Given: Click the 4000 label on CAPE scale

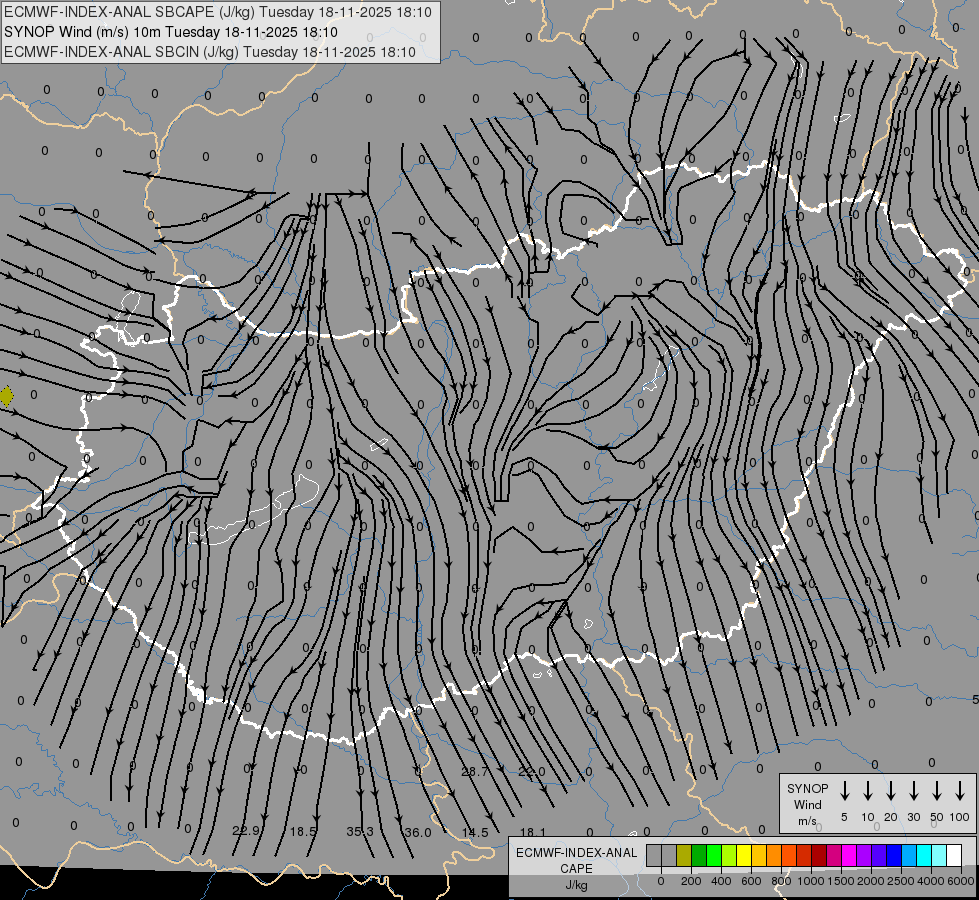Looking at the screenshot, I should click(931, 881).
